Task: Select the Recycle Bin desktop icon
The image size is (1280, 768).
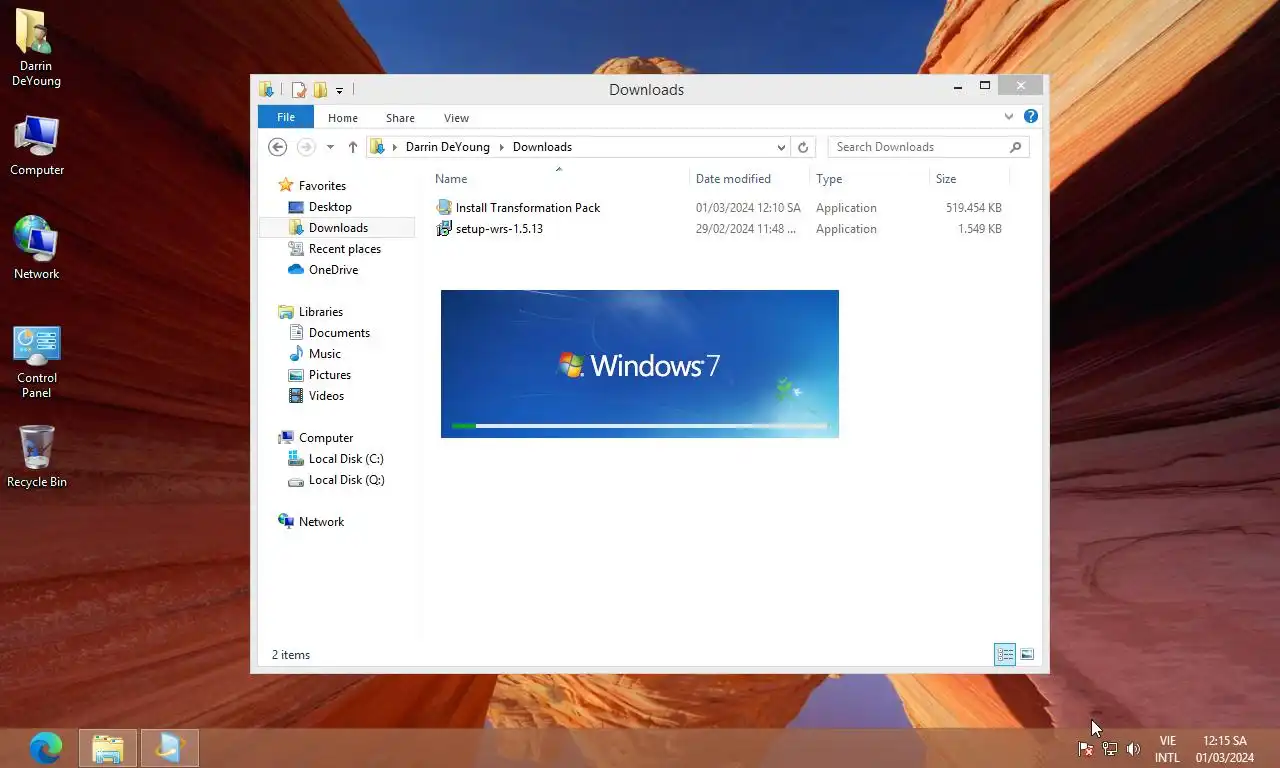Action: pyautogui.click(x=37, y=457)
